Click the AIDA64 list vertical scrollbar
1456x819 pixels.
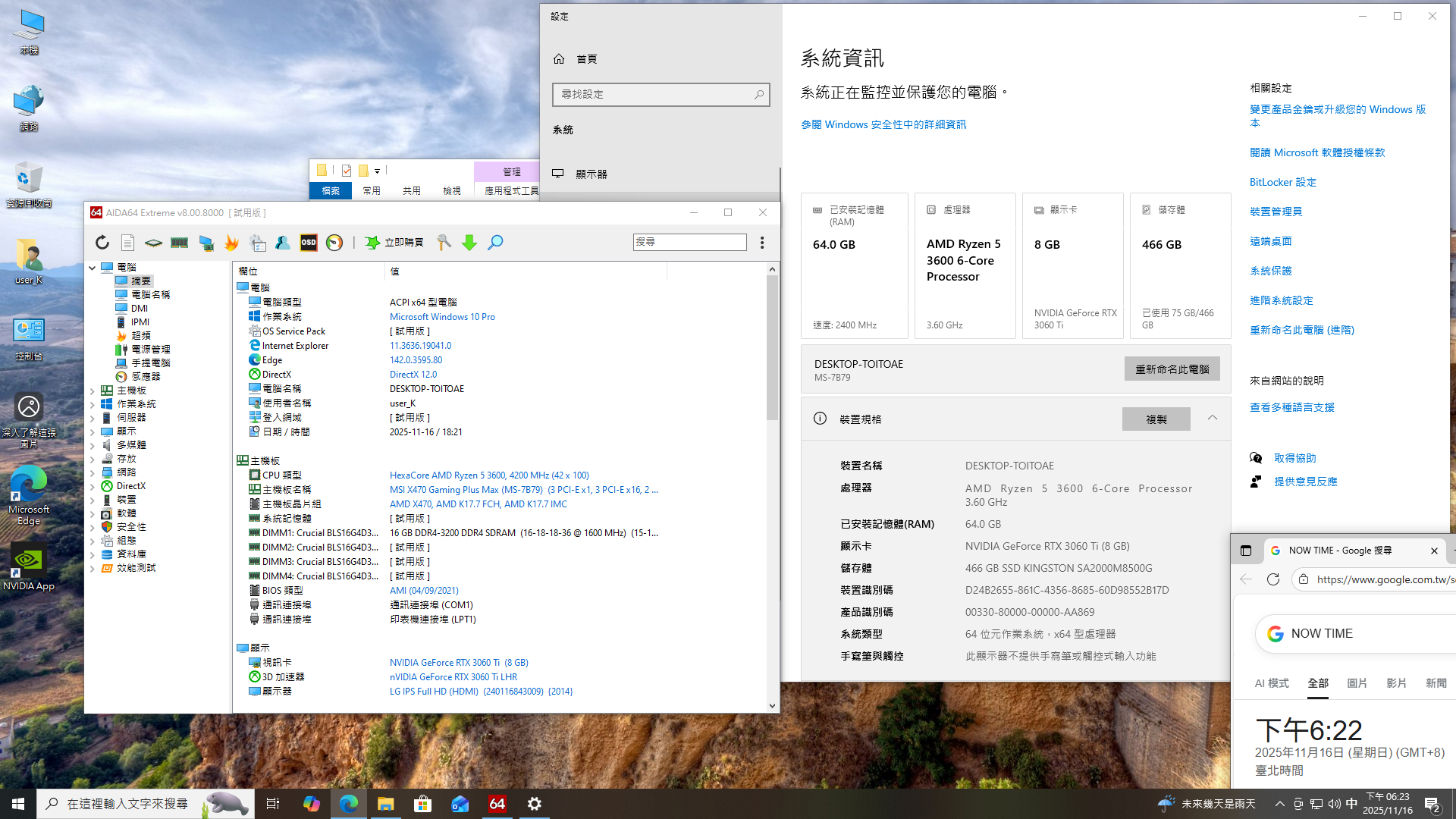point(772,349)
